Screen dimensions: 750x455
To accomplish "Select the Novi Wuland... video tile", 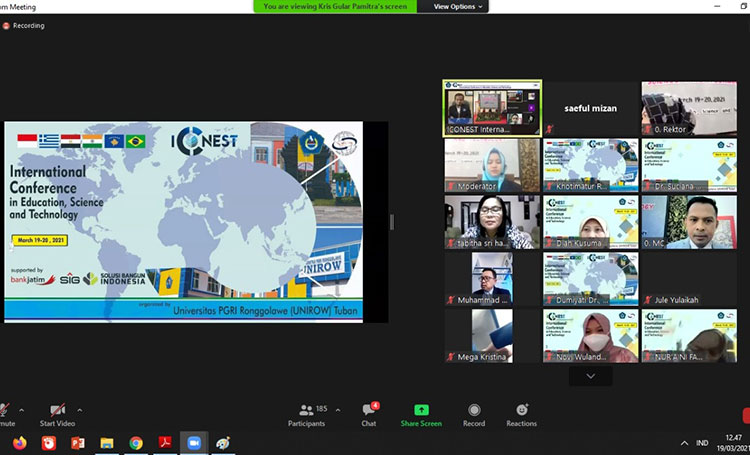I will (x=591, y=336).
